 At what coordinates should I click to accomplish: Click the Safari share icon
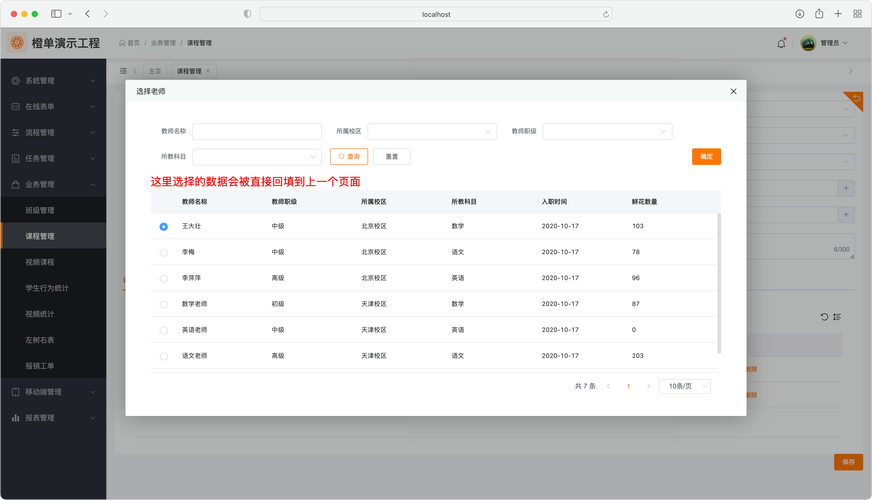click(819, 14)
